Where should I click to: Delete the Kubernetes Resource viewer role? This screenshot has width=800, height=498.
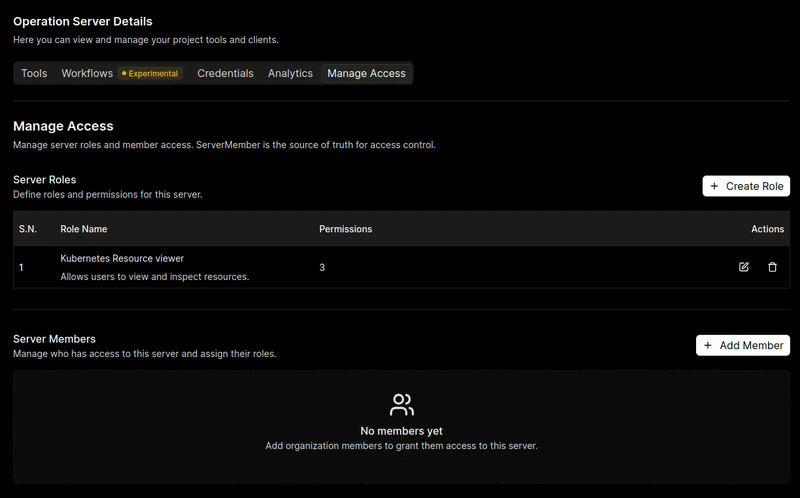click(772, 267)
